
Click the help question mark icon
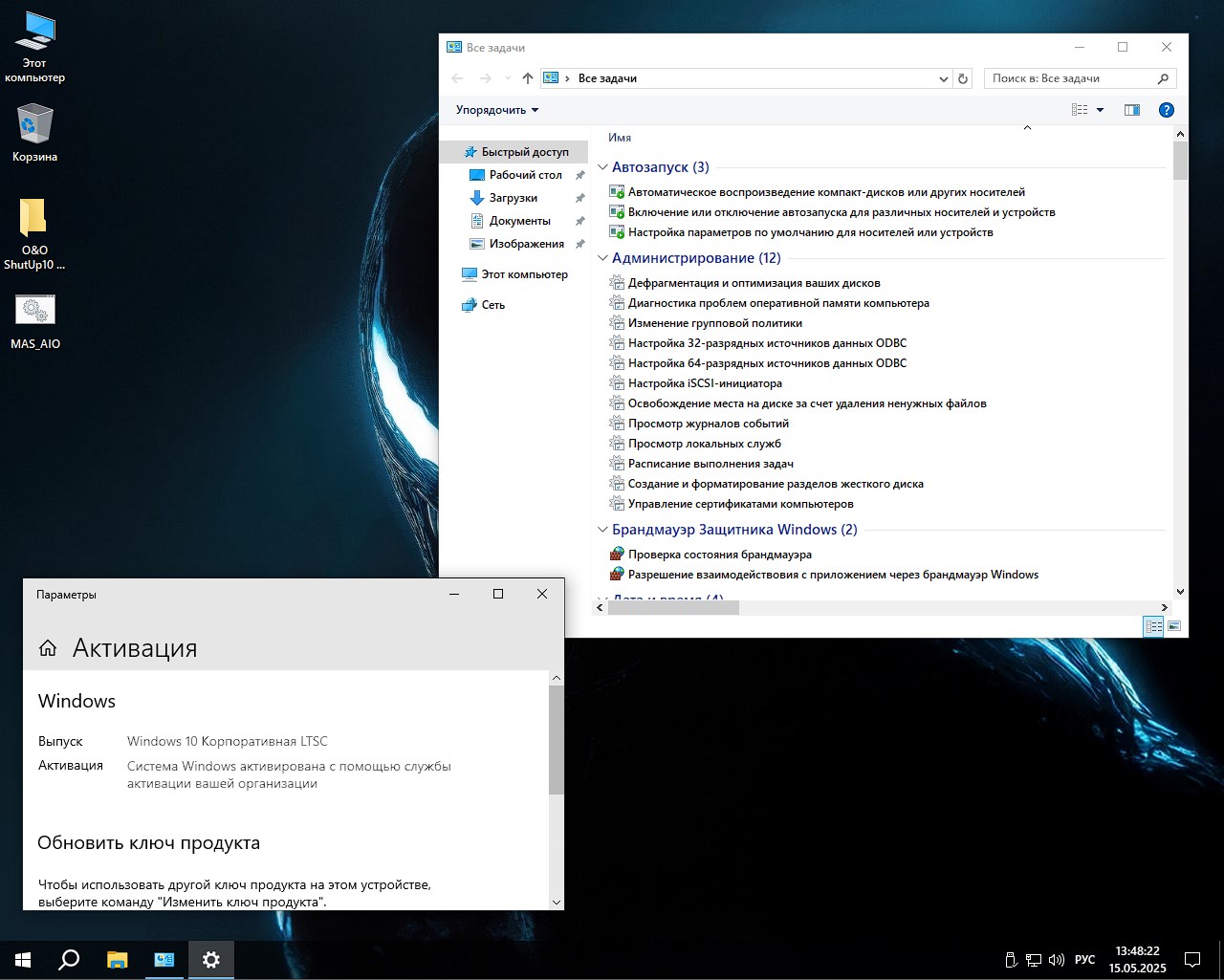pos(1166,110)
